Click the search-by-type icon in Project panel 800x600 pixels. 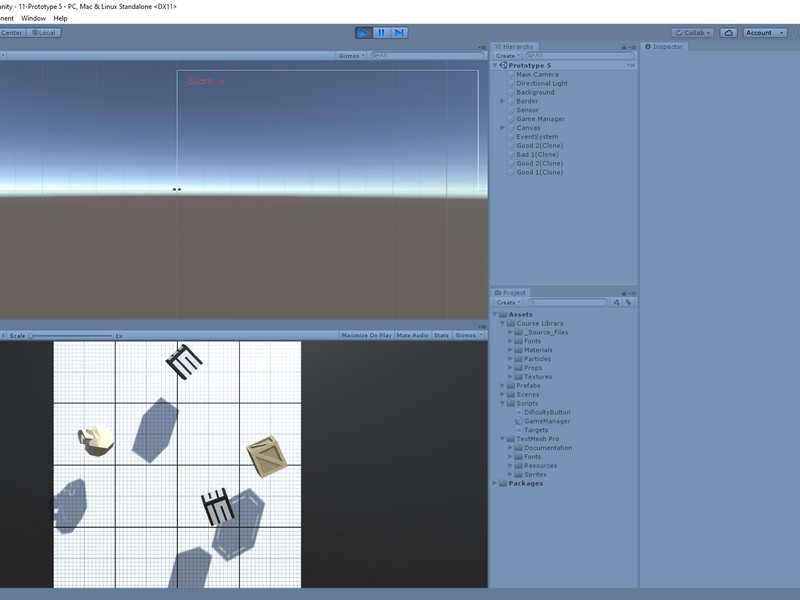point(617,302)
